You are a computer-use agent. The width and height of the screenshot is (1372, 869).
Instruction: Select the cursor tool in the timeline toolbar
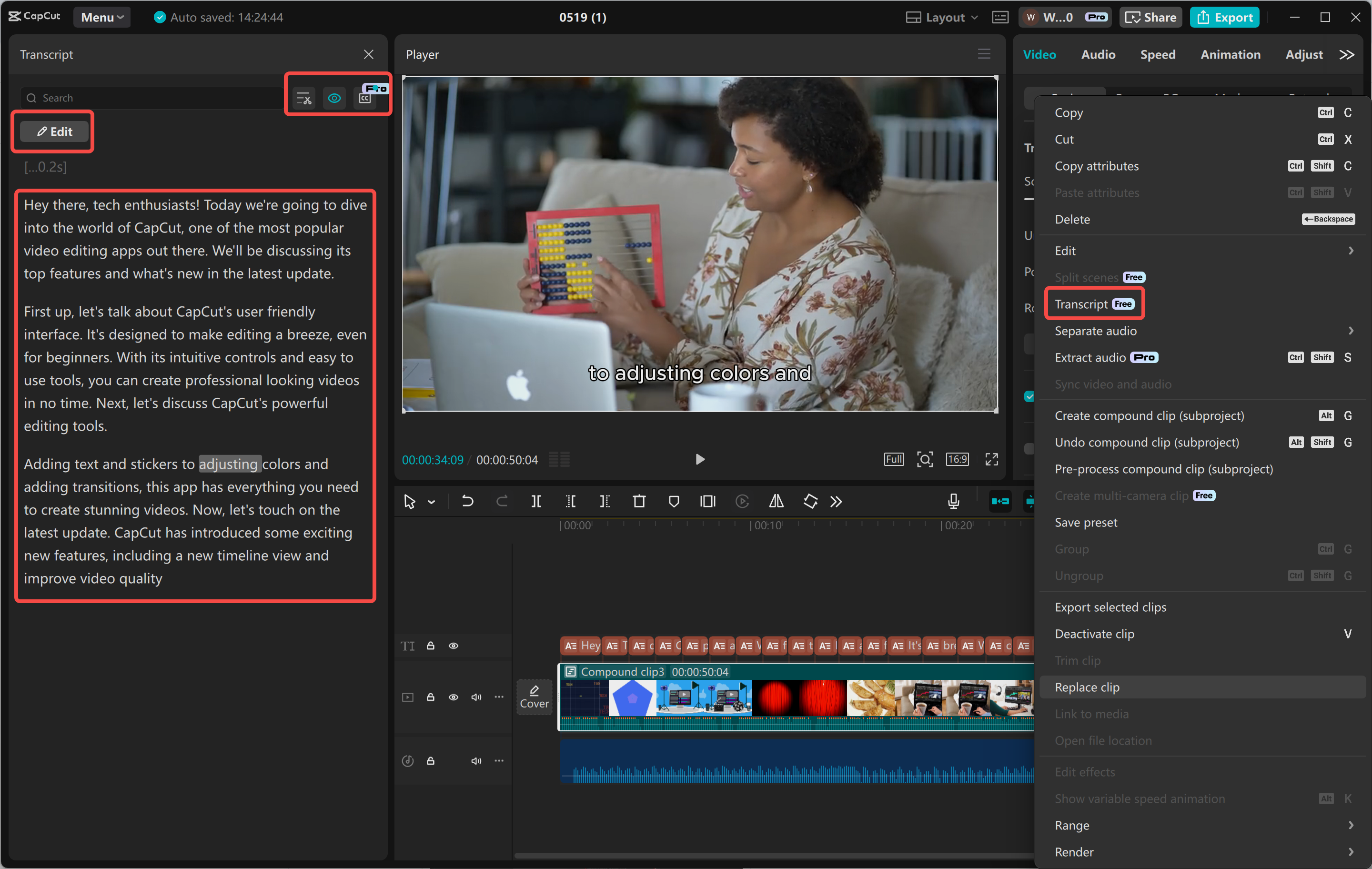pyautogui.click(x=409, y=502)
